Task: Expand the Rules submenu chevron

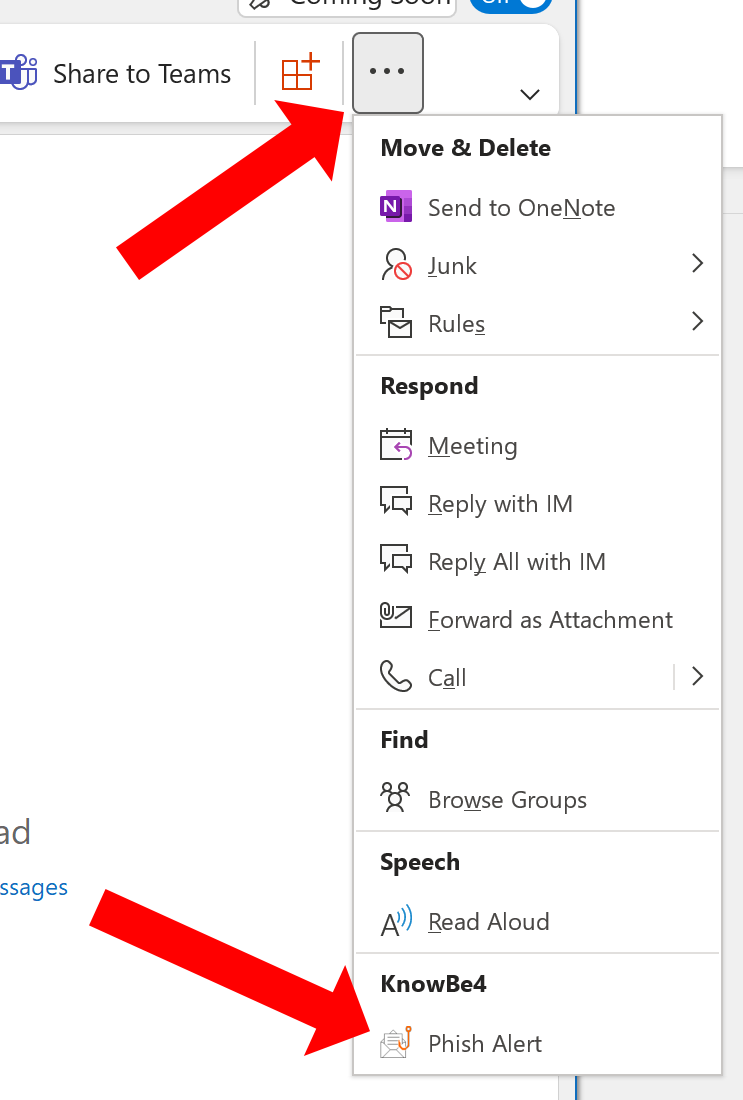Action: tap(697, 321)
